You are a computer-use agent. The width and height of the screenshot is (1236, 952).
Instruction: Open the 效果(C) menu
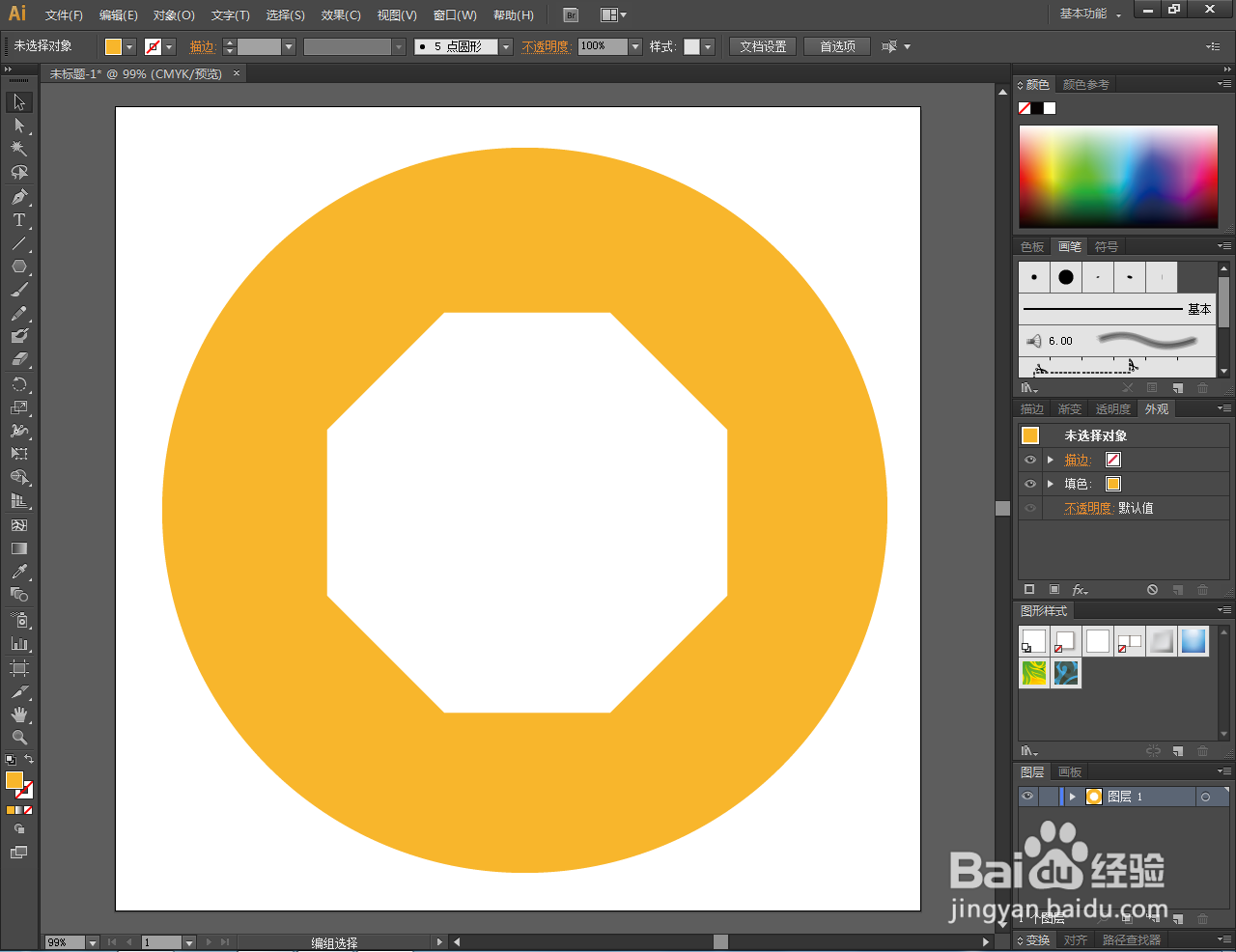(x=341, y=15)
